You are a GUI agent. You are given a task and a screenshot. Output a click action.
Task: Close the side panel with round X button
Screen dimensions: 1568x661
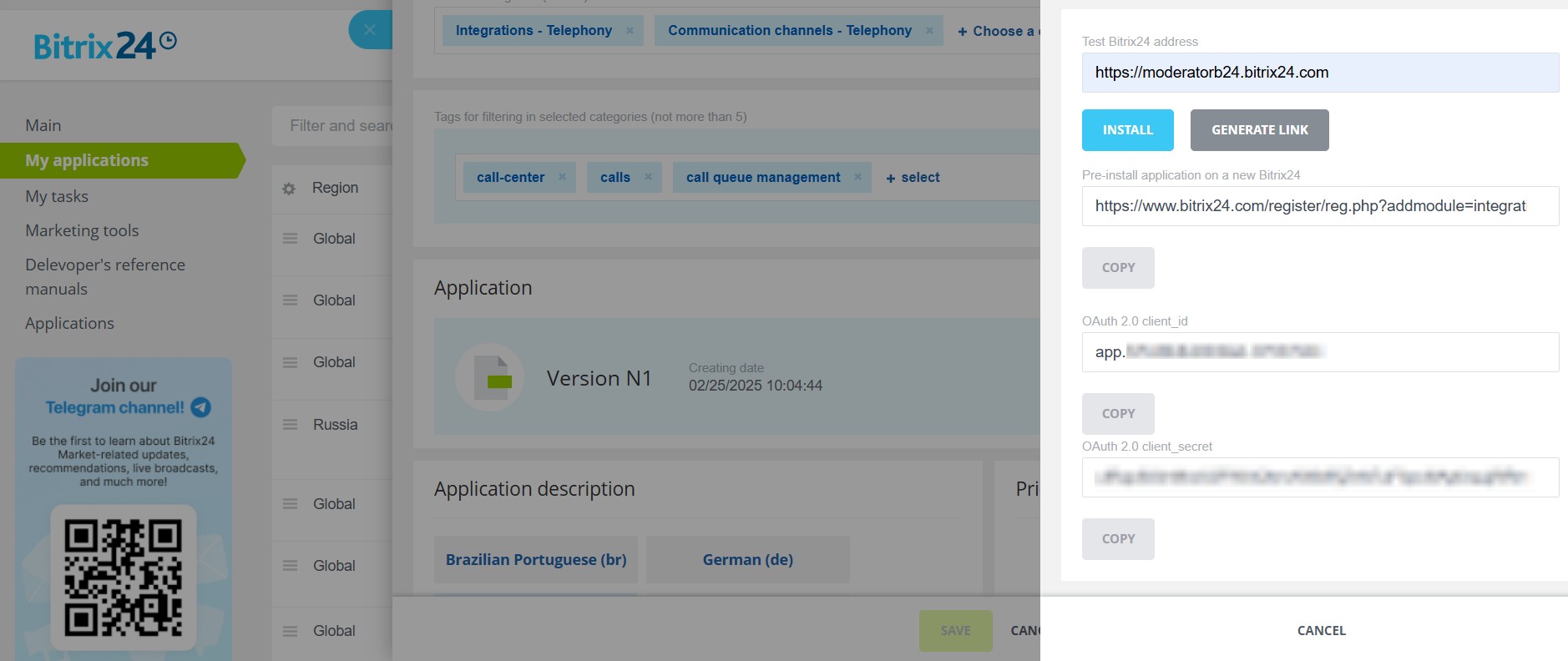click(x=370, y=30)
